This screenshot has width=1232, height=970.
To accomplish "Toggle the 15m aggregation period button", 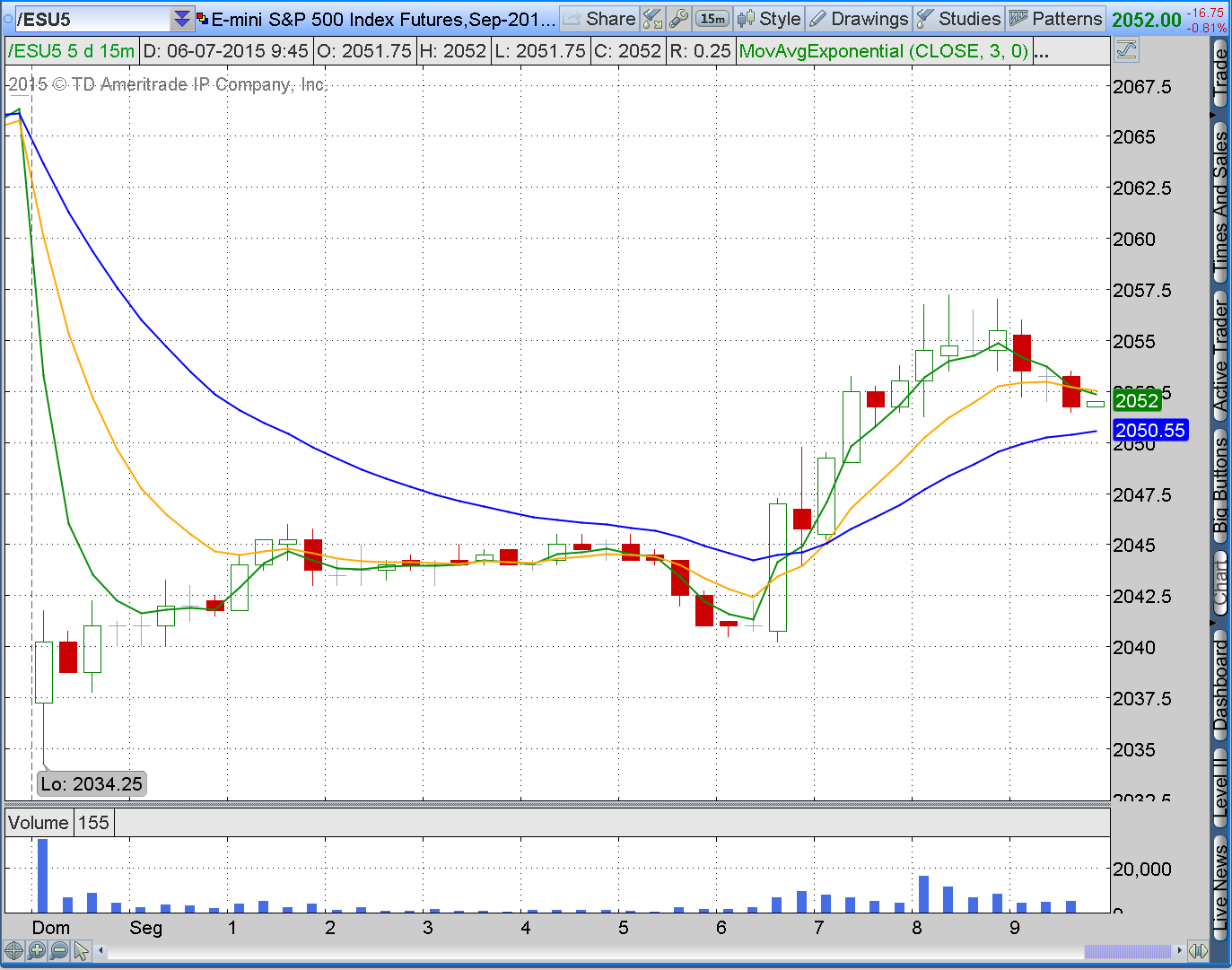I will point(712,18).
